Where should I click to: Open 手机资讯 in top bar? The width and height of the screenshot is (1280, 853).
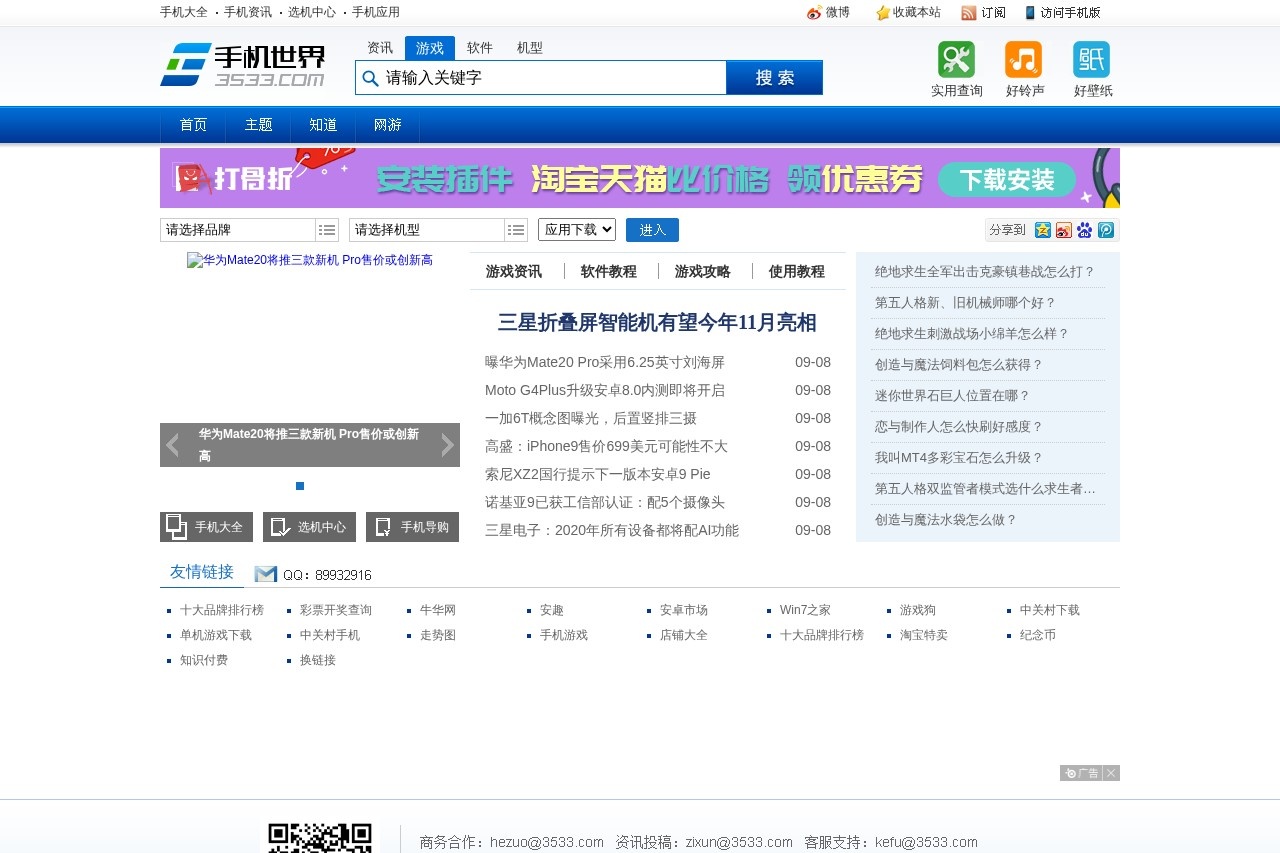(x=248, y=12)
